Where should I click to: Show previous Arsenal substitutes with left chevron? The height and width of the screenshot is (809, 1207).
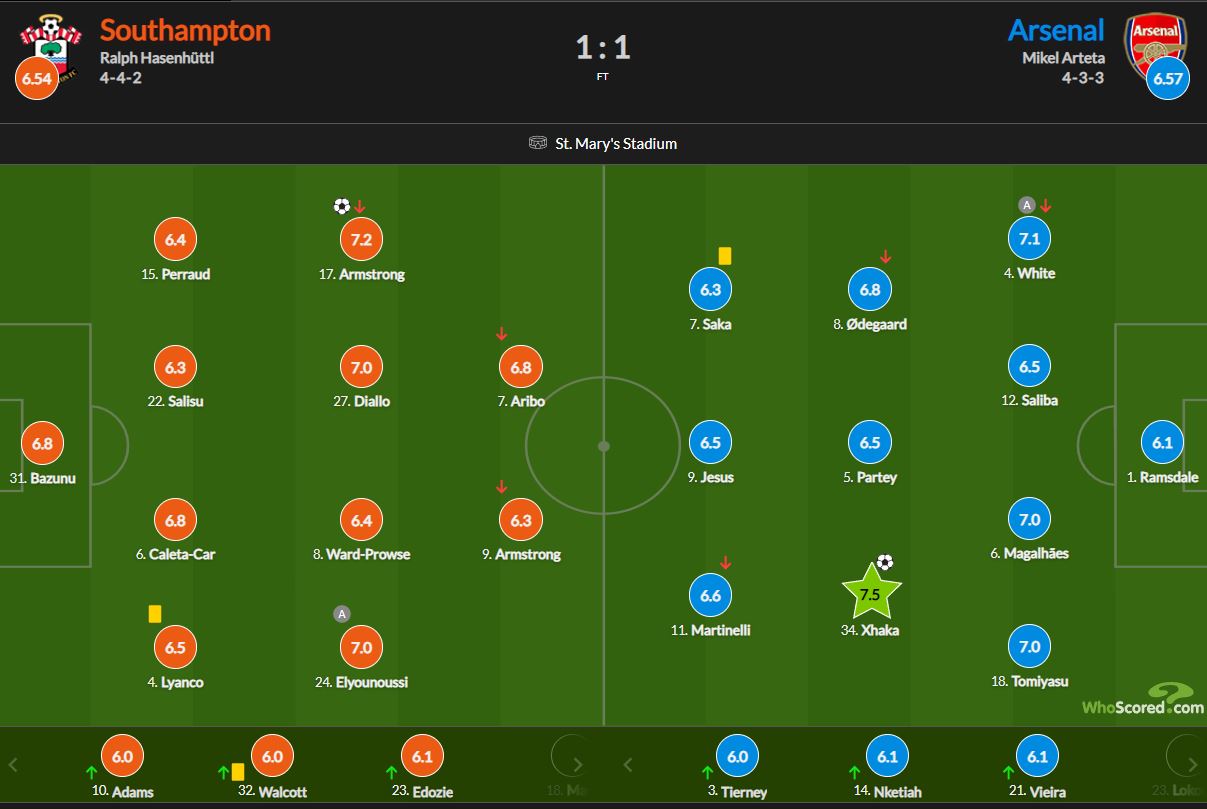click(x=628, y=766)
